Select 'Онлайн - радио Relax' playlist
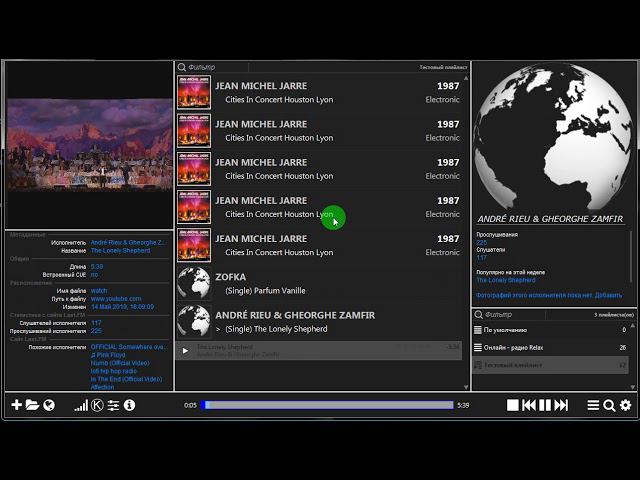The width and height of the screenshot is (640, 480). point(550,347)
